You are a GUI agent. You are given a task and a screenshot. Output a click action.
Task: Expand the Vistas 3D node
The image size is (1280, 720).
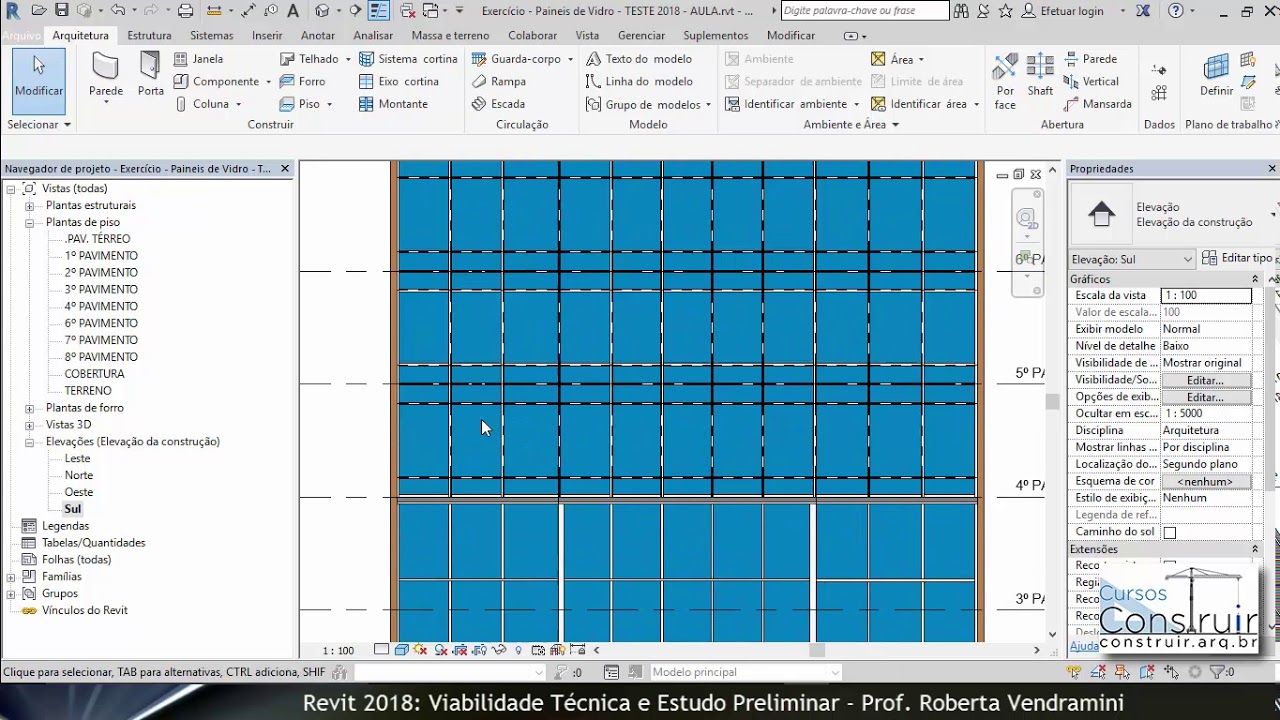30,425
